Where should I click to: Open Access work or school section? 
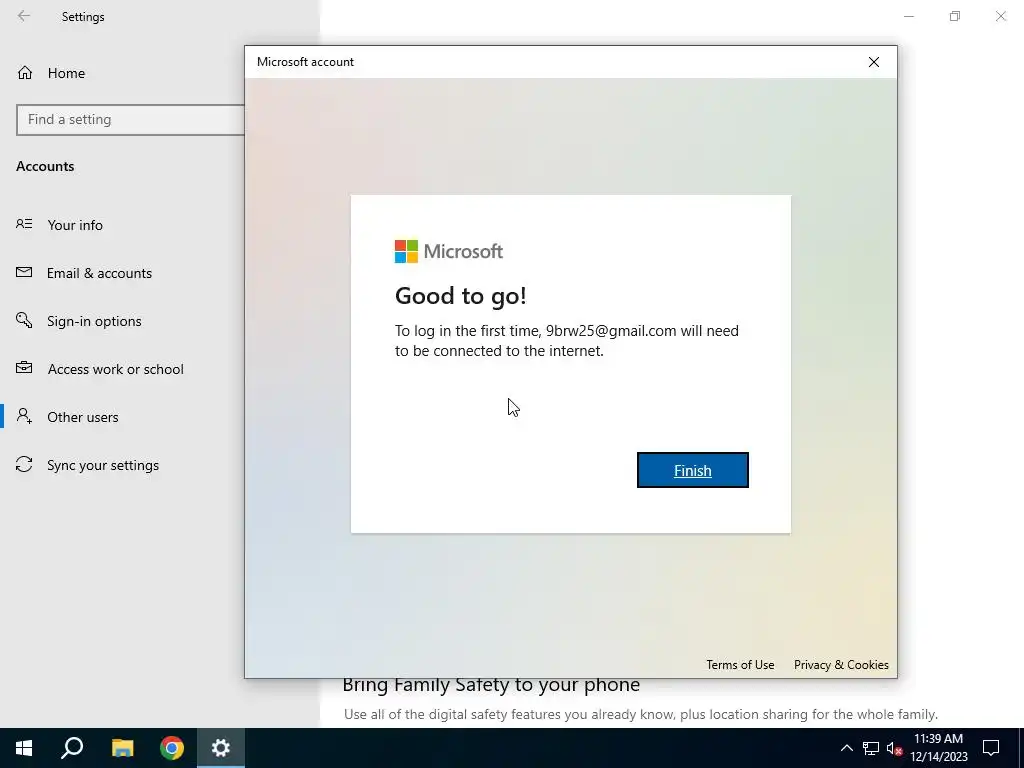[116, 369]
